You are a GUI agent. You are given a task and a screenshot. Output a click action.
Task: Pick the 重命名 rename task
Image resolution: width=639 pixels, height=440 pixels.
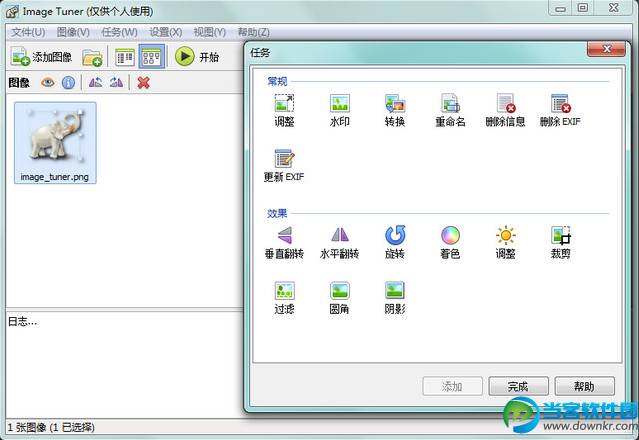point(450,110)
